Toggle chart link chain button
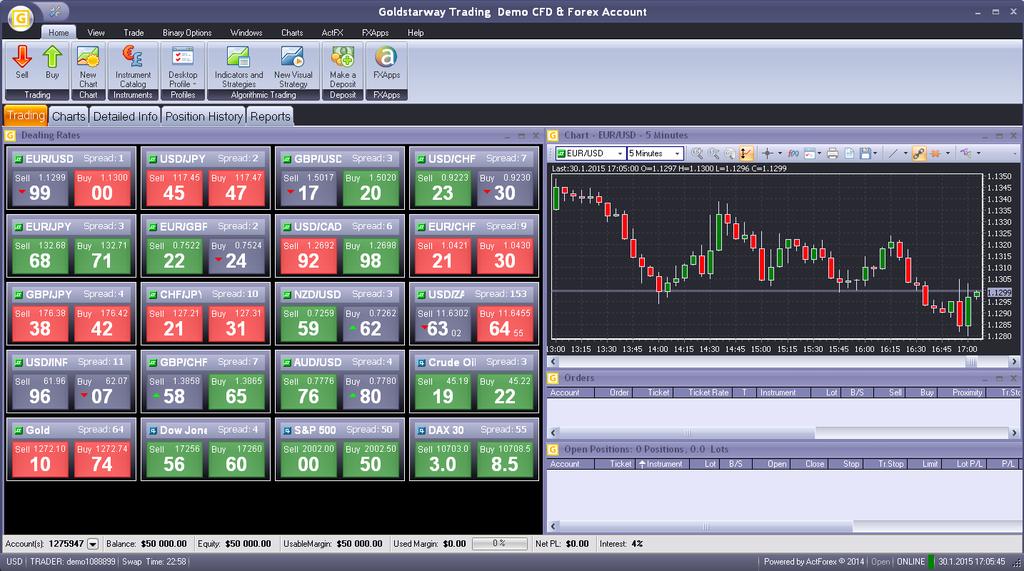 pos(919,154)
